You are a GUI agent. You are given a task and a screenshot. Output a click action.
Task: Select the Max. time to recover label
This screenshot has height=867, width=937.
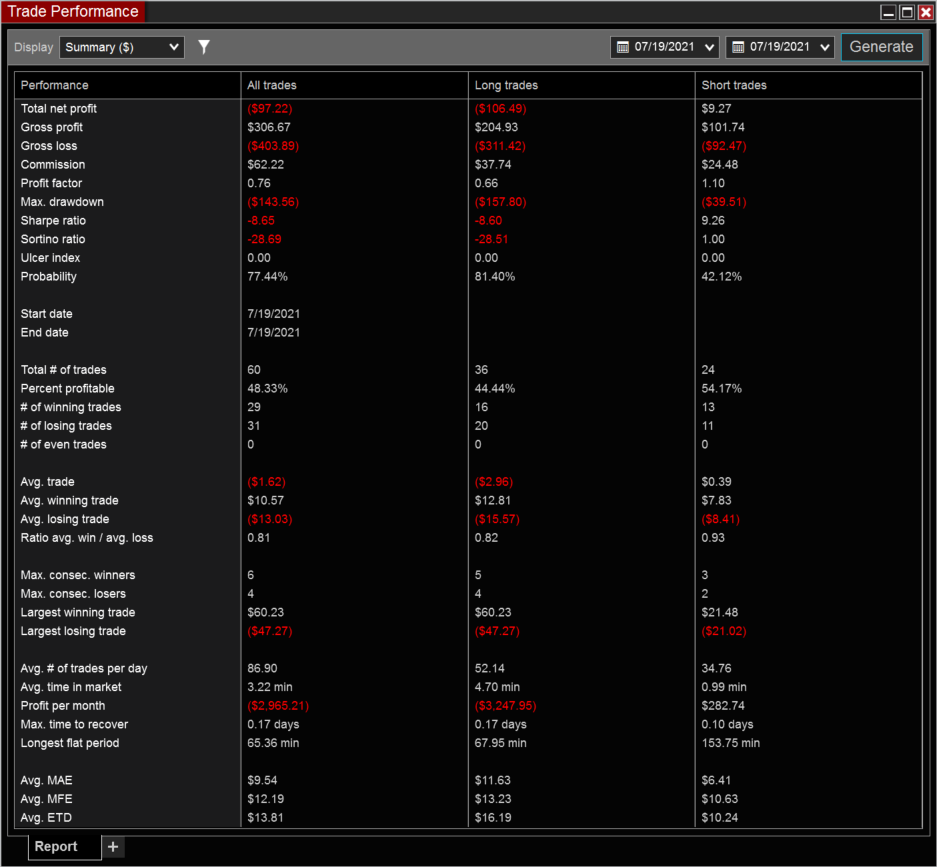point(74,724)
